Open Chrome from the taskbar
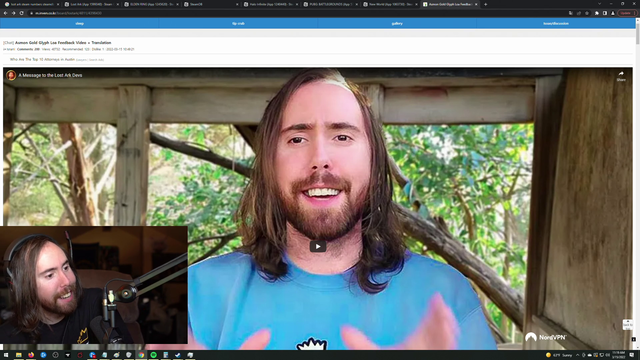 pyautogui.click(x=141, y=355)
